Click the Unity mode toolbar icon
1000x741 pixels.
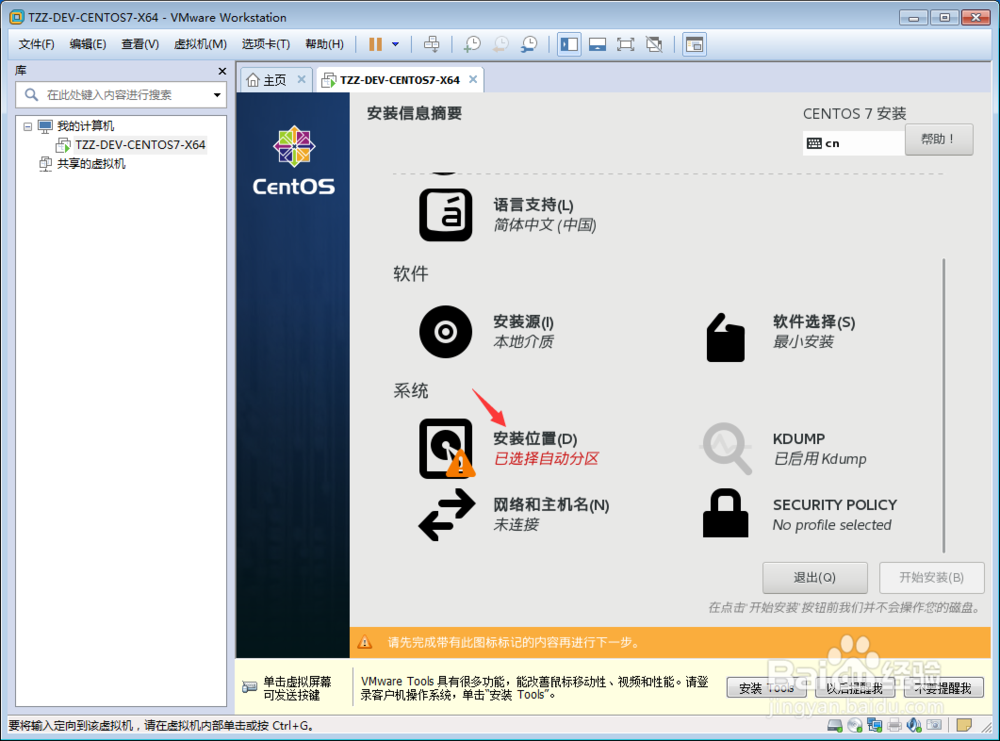pos(654,44)
